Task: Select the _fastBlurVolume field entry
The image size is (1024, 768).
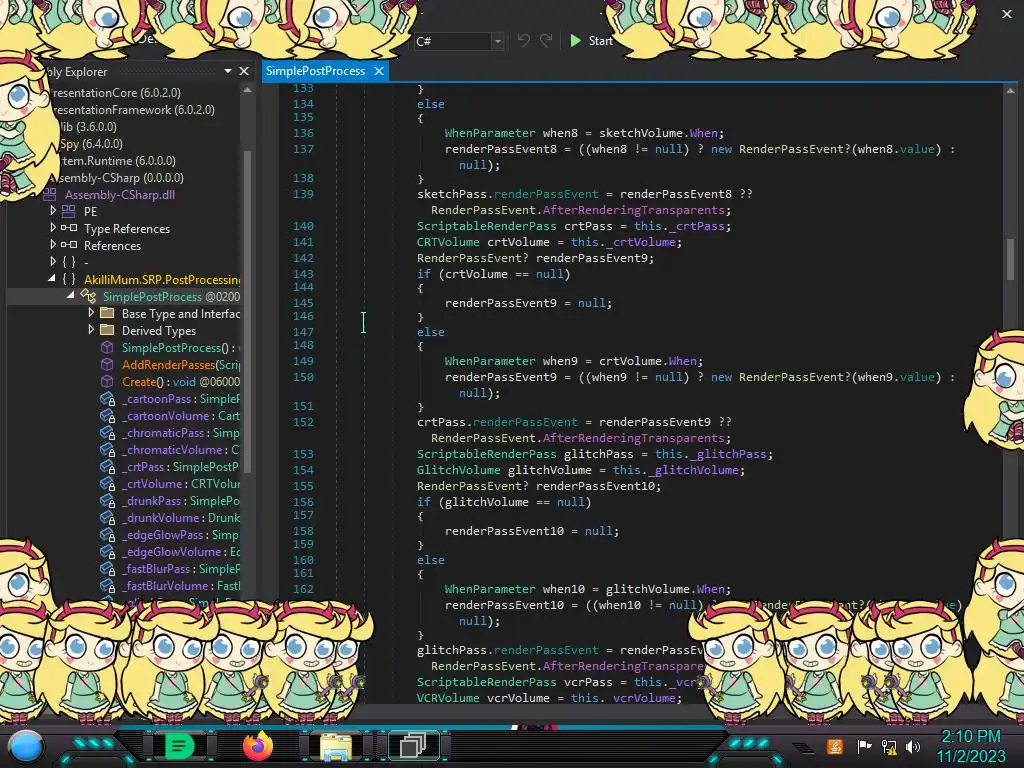Action: pos(181,586)
